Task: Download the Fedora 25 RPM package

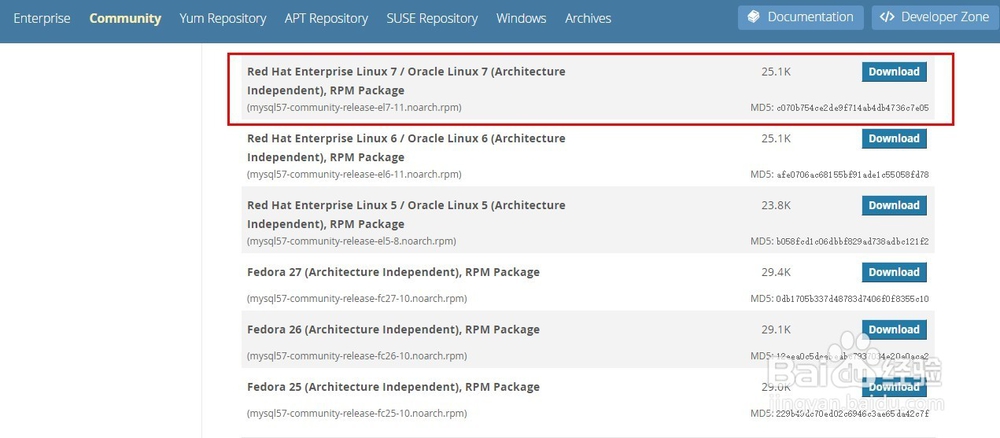Action: (x=894, y=387)
